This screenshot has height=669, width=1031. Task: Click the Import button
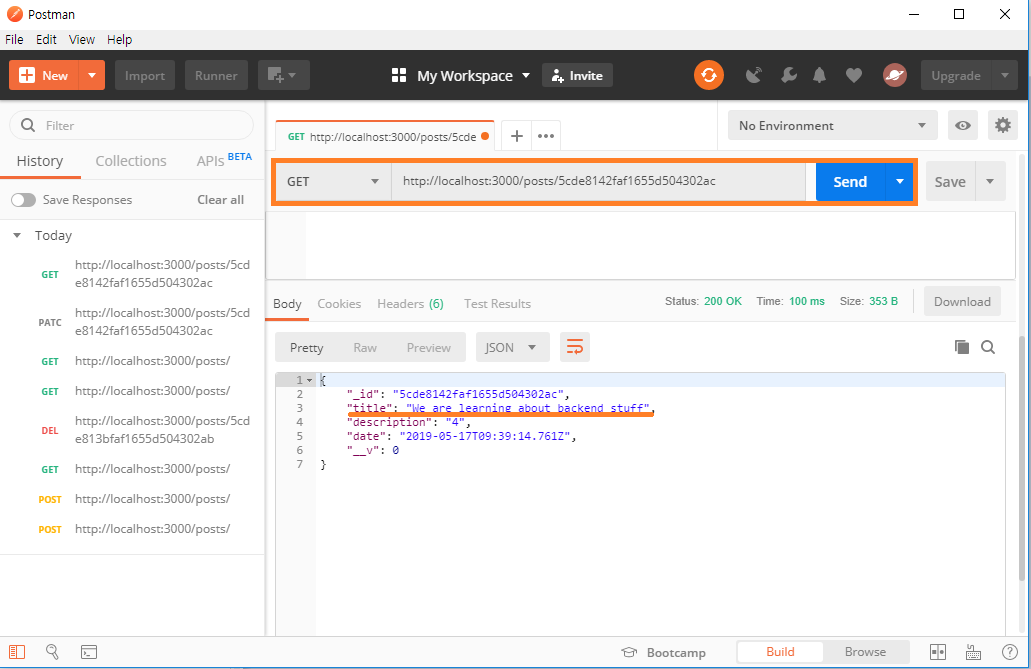[145, 75]
